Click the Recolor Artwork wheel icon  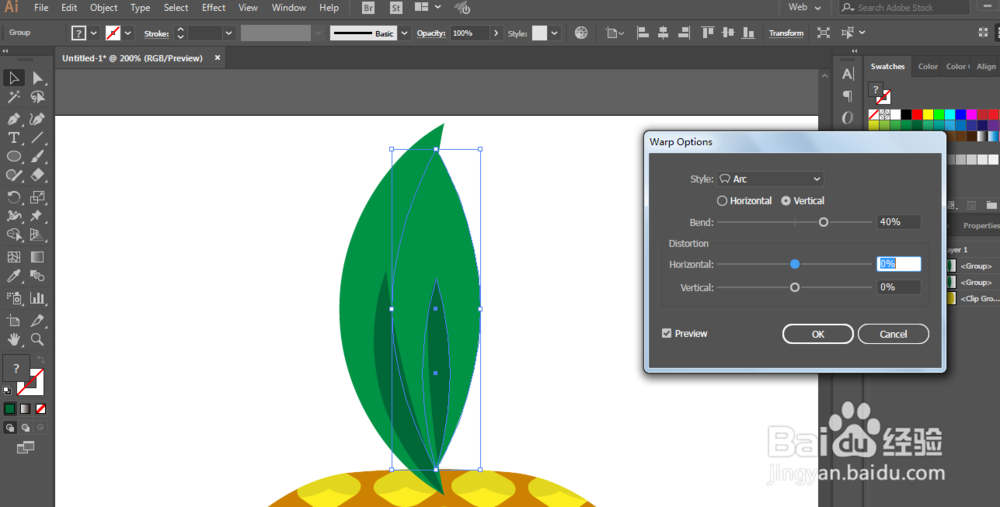coord(581,33)
